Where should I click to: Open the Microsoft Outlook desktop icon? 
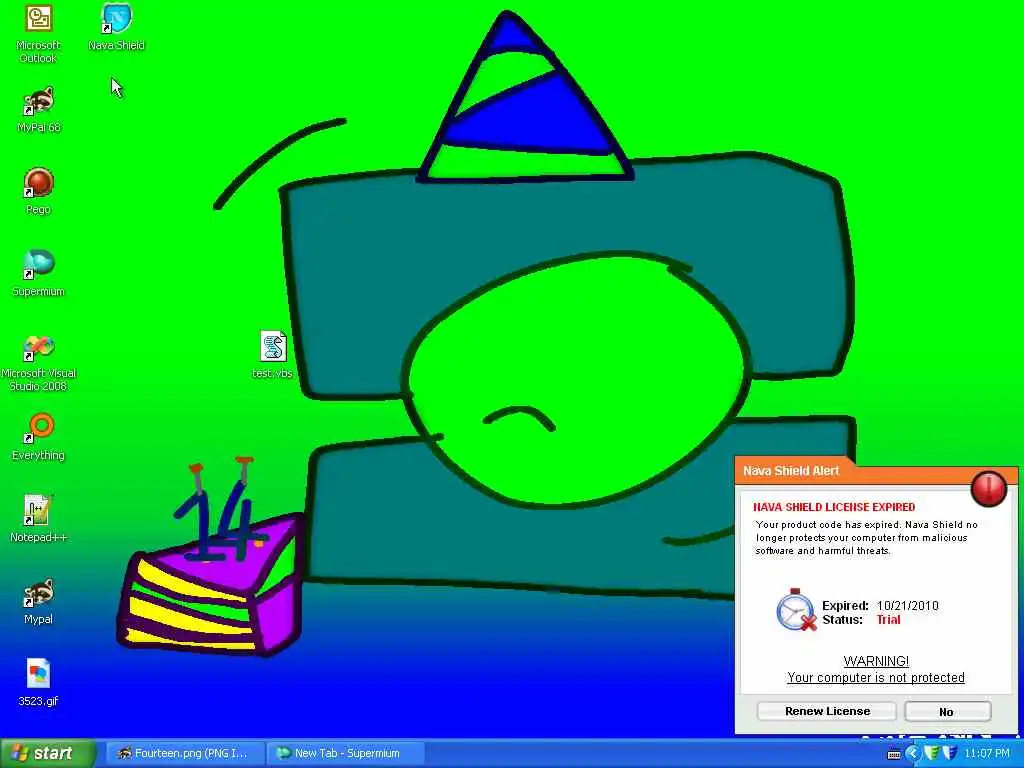(x=38, y=33)
